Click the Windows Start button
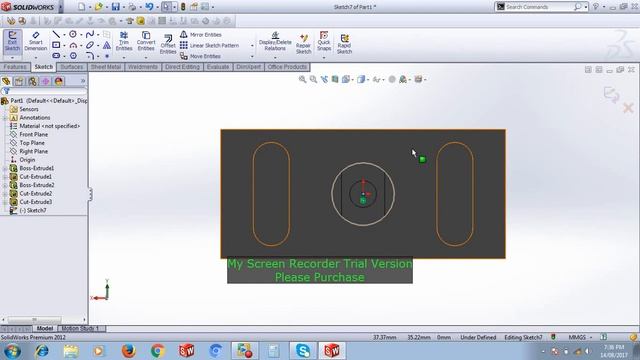The height and width of the screenshot is (360, 640). tap(12, 351)
